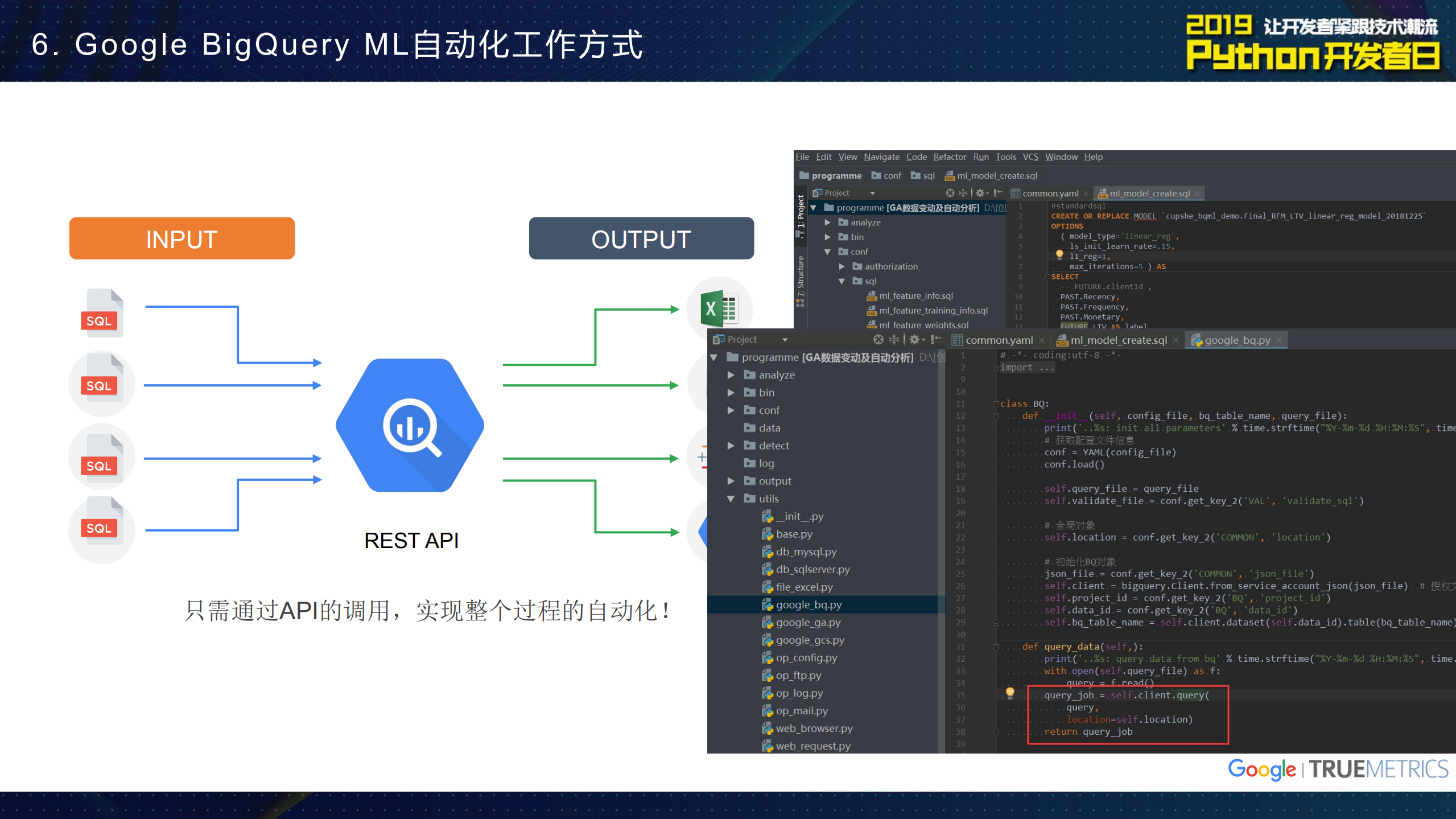Click the locate file crosshair icon in Project toolbar
1456x819 pixels.
pyautogui.click(x=878, y=339)
